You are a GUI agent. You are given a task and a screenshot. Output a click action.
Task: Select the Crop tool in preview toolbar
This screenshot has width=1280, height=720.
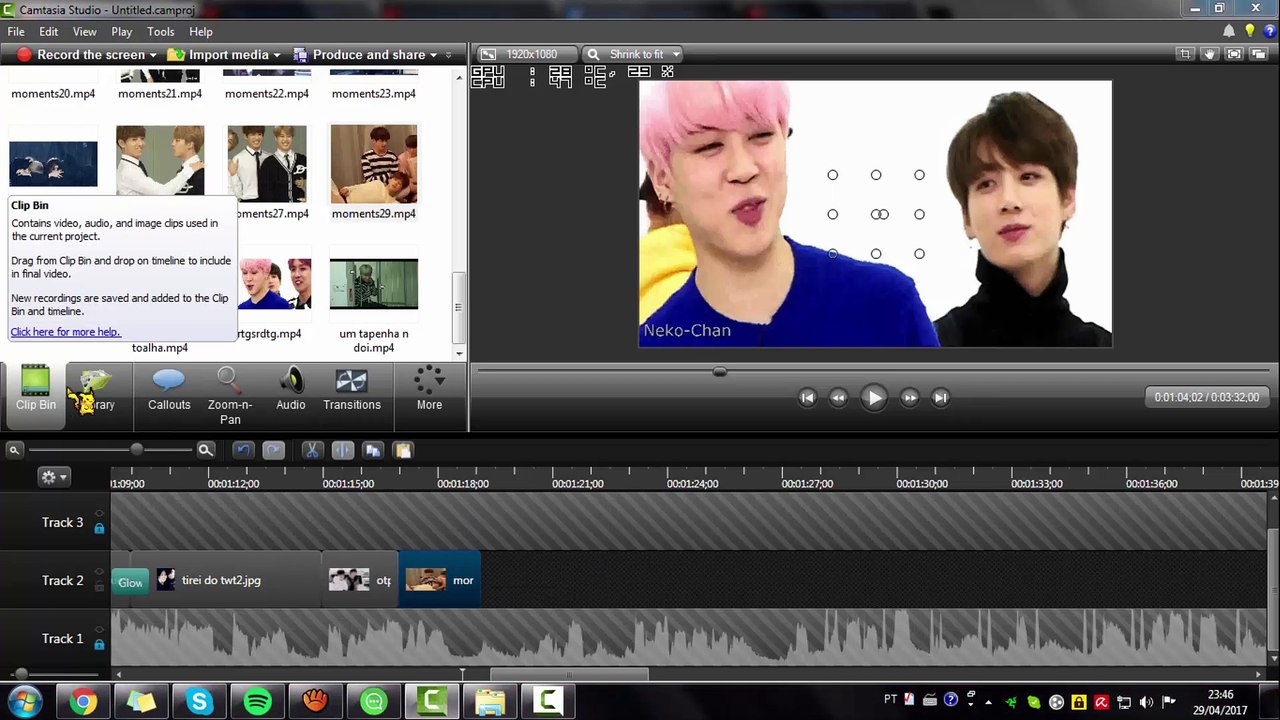[1185, 54]
